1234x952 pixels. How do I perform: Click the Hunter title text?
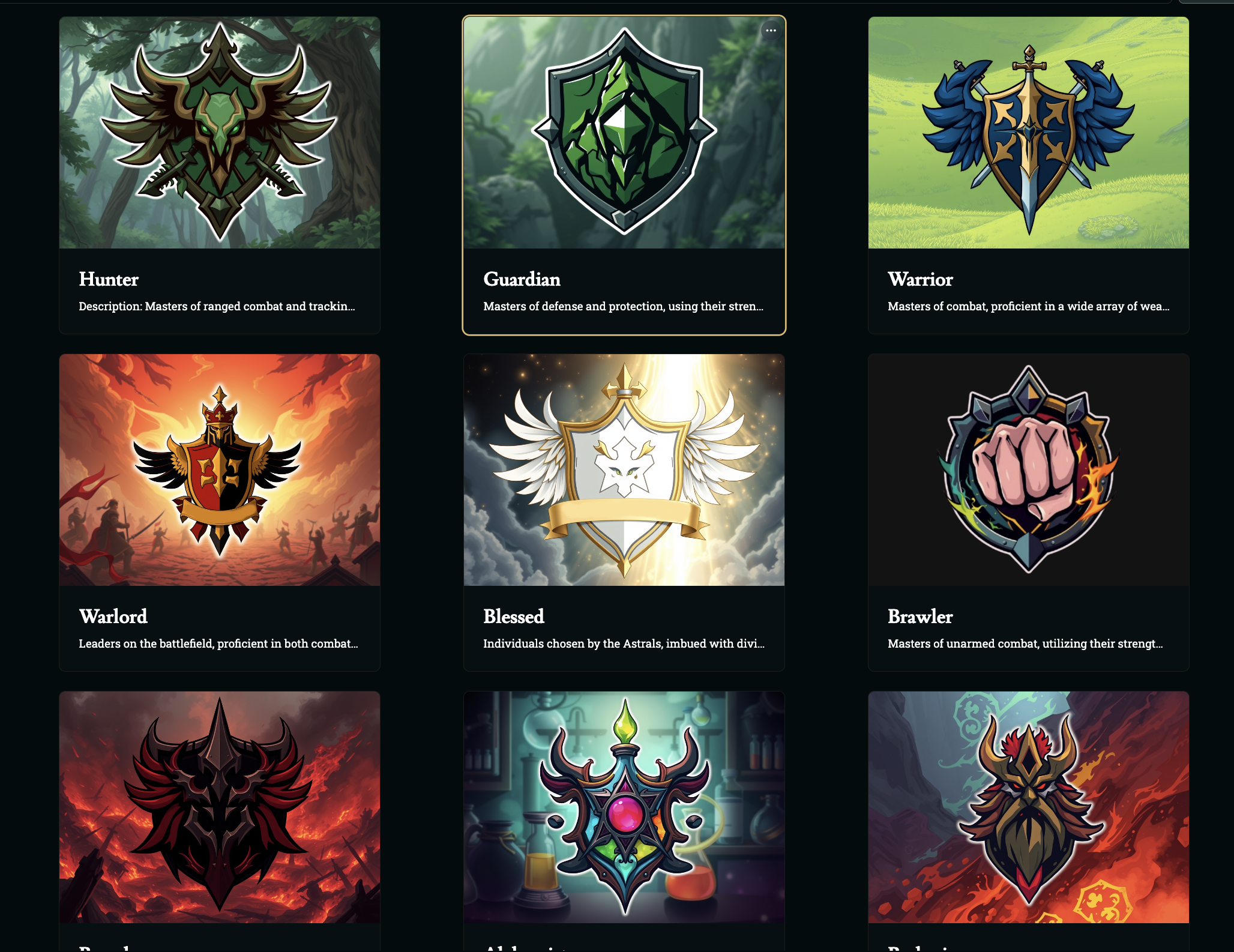pos(109,279)
